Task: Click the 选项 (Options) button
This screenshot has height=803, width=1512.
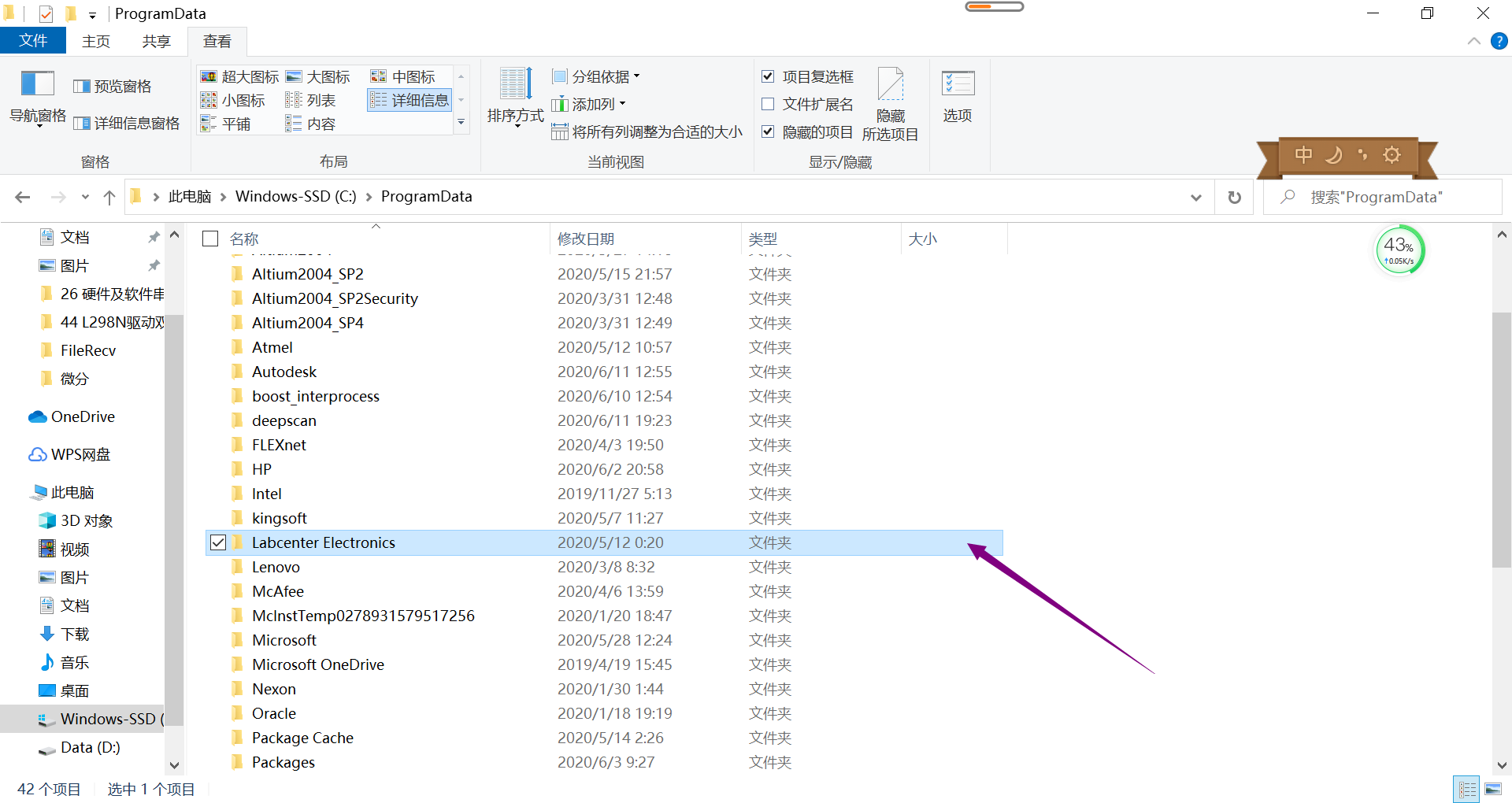Action: pos(958,96)
